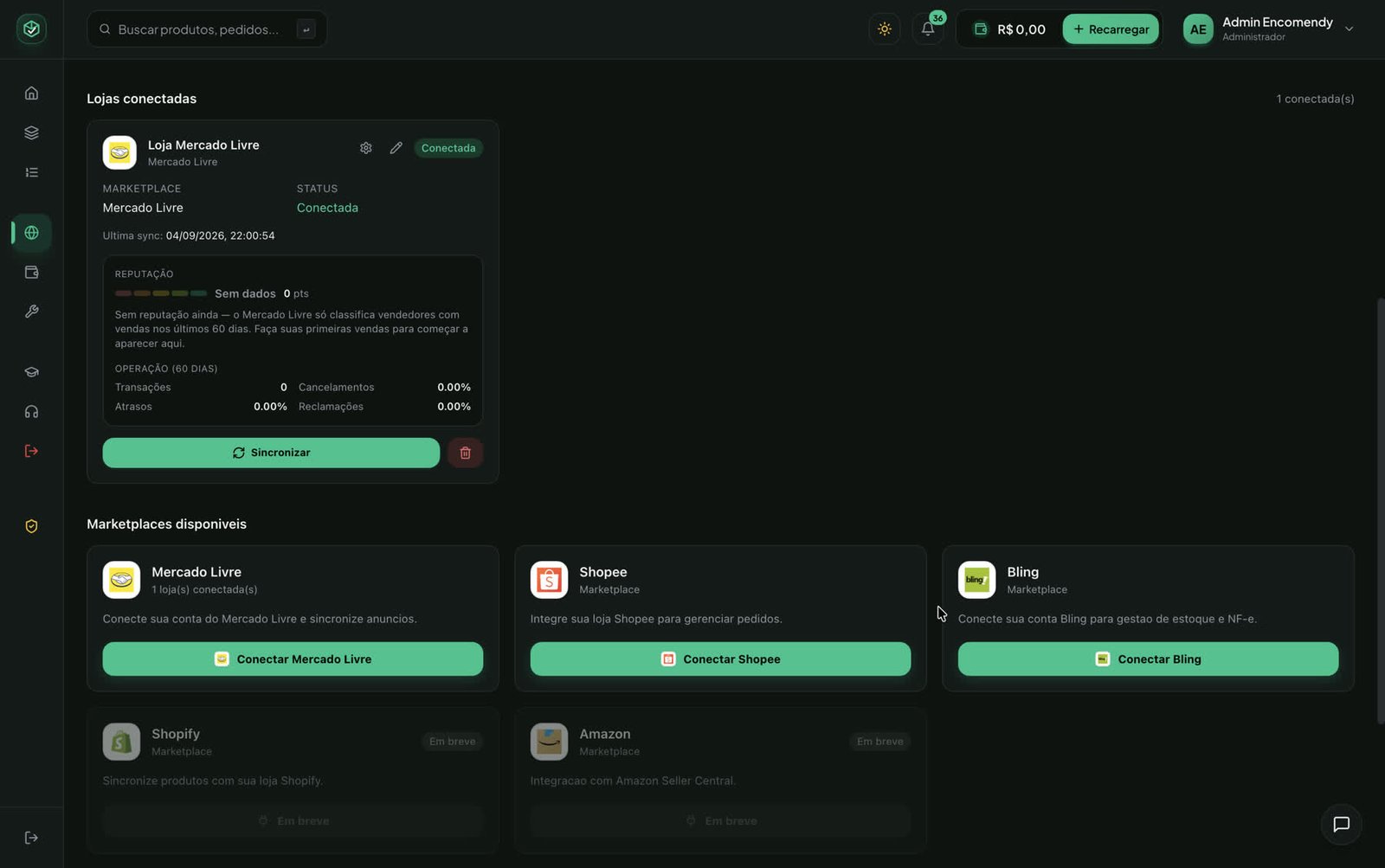Click Conectar Mercado Livre button
This screenshot has height=868, width=1385.
tap(293, 659)
